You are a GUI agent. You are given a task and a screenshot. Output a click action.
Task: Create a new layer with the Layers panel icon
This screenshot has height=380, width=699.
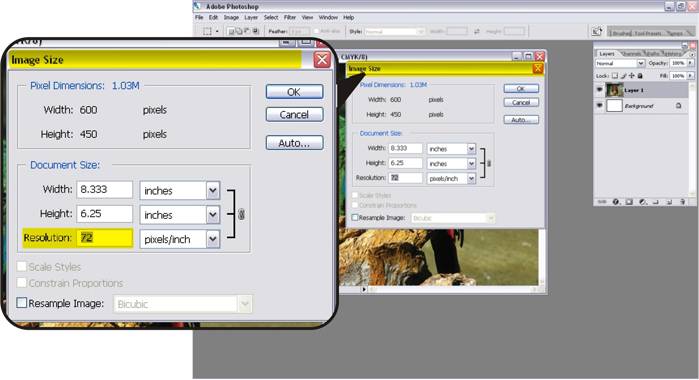coord(669,202)
